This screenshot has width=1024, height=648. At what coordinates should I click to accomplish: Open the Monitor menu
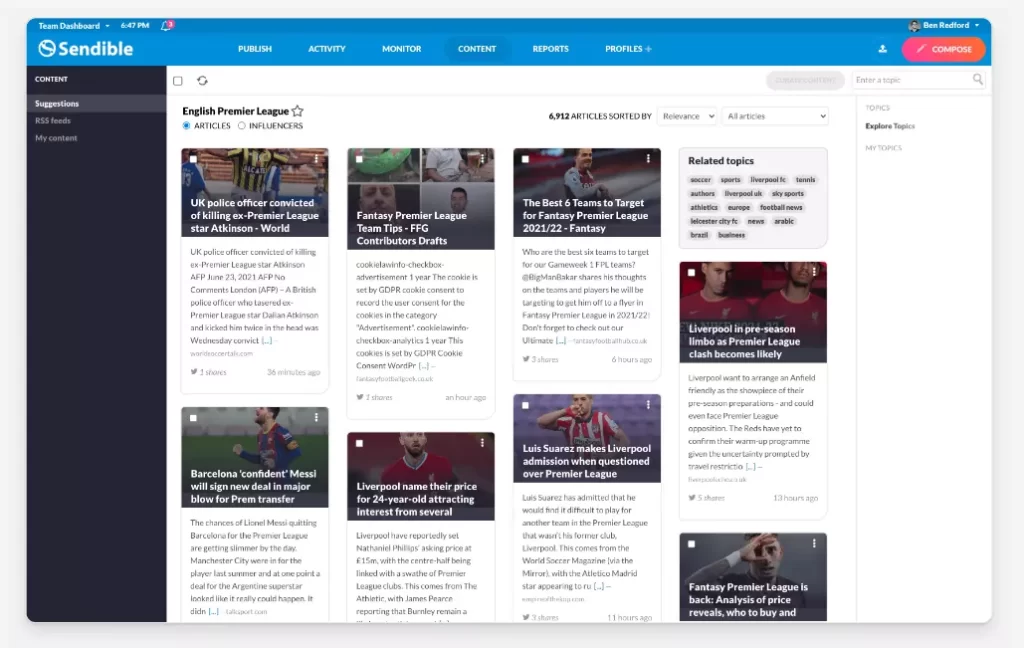tap(402, 49)
